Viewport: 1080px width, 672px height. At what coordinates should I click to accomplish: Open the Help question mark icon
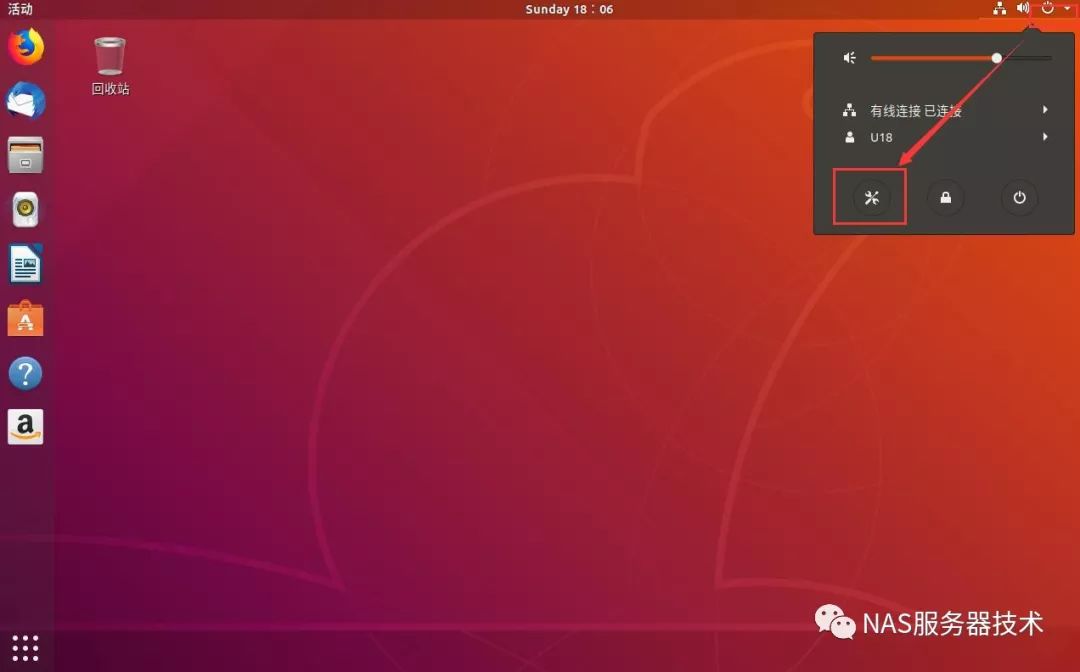coord(25,373)
